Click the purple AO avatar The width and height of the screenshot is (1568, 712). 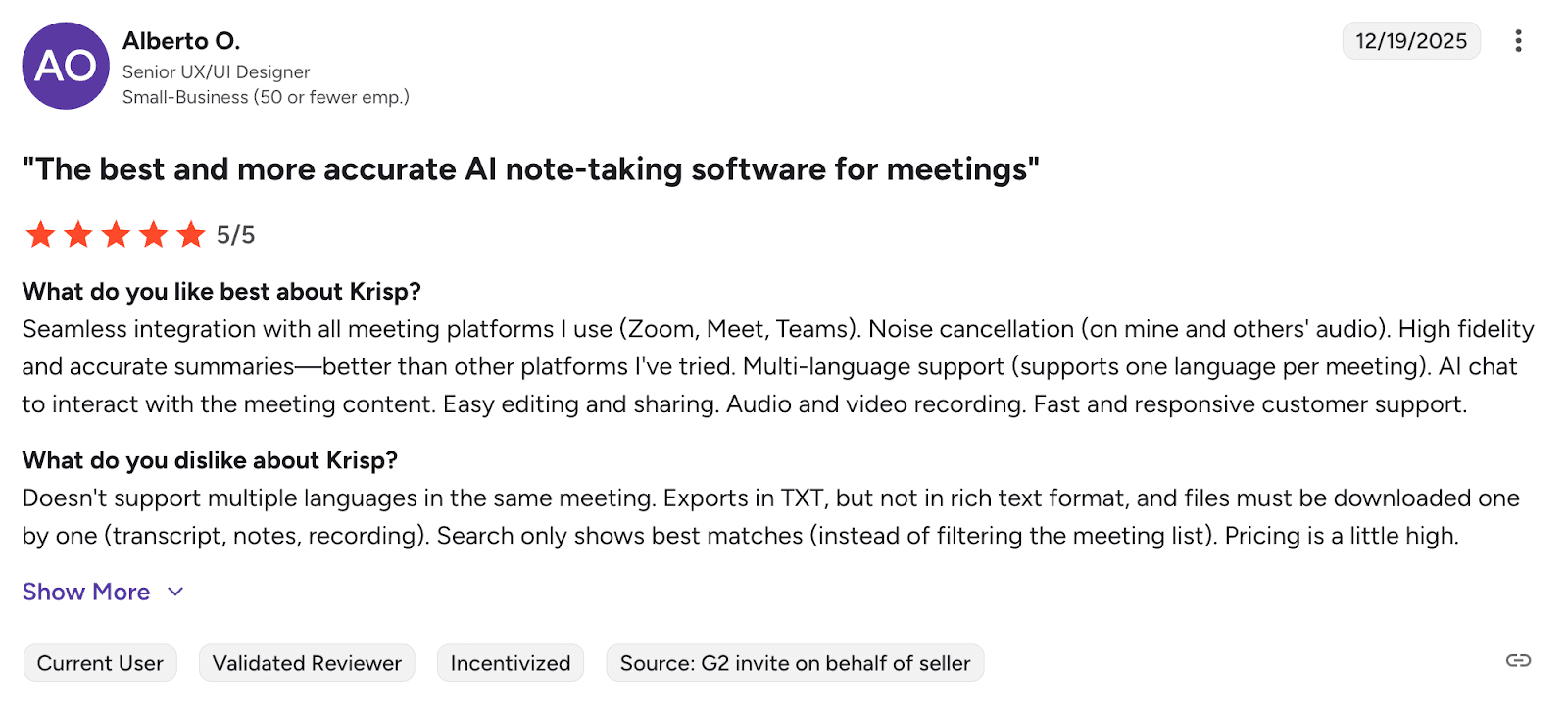(x=66, y=66)
